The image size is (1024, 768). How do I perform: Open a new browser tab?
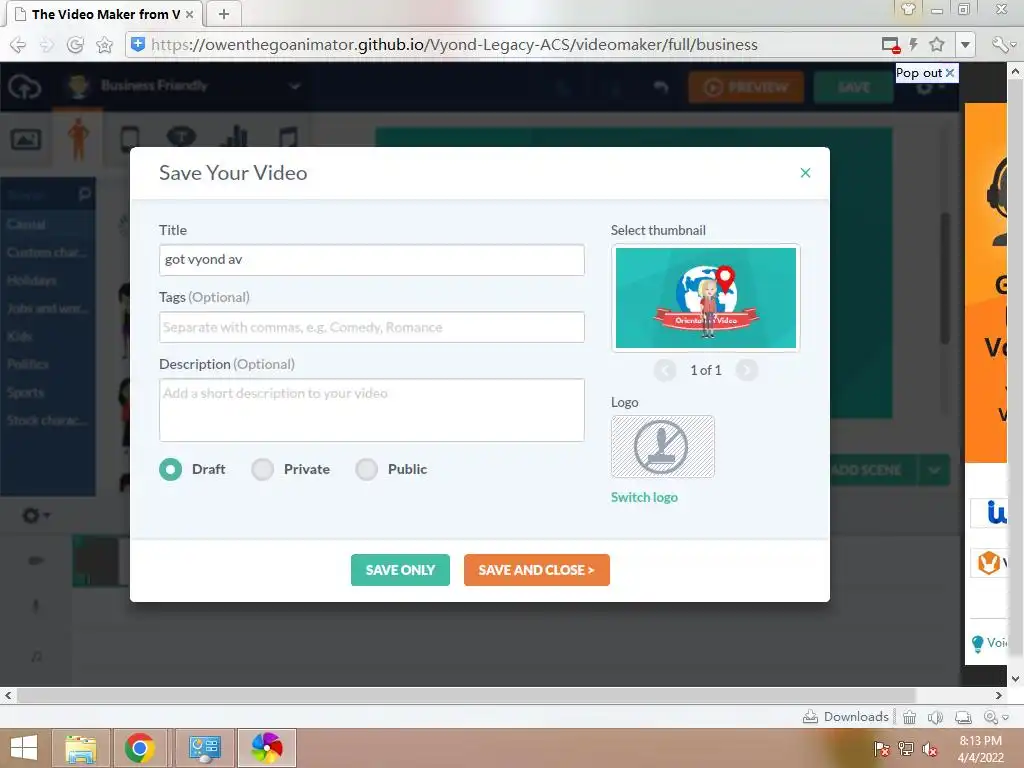point(223,14)
